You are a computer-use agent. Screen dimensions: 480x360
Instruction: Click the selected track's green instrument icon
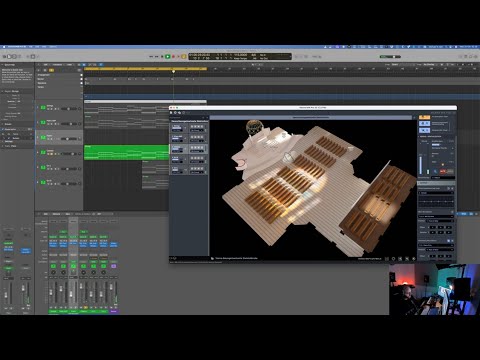tap(43, 137)
